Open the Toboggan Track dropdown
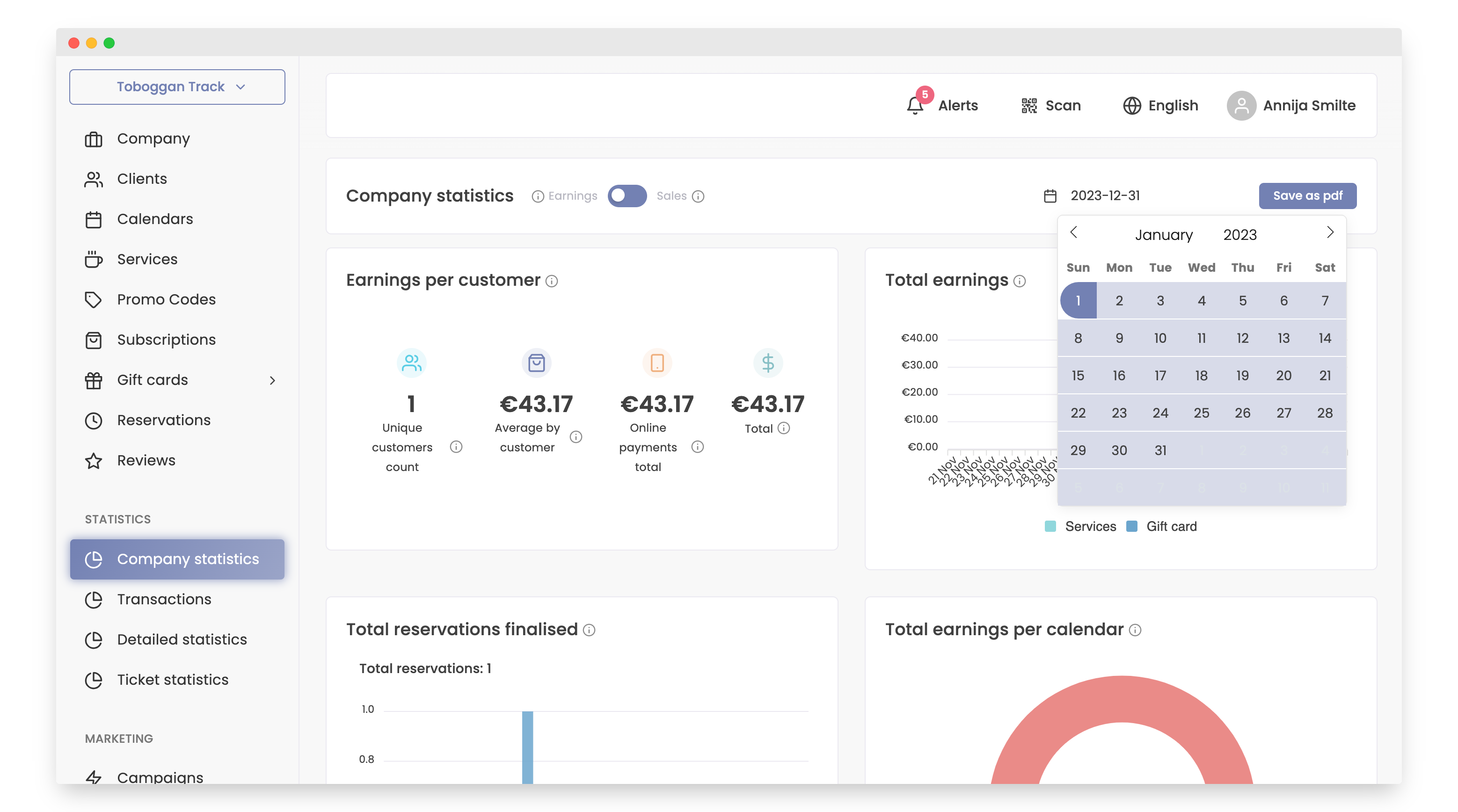This screenshot has width=1458, height=812. 177,87
